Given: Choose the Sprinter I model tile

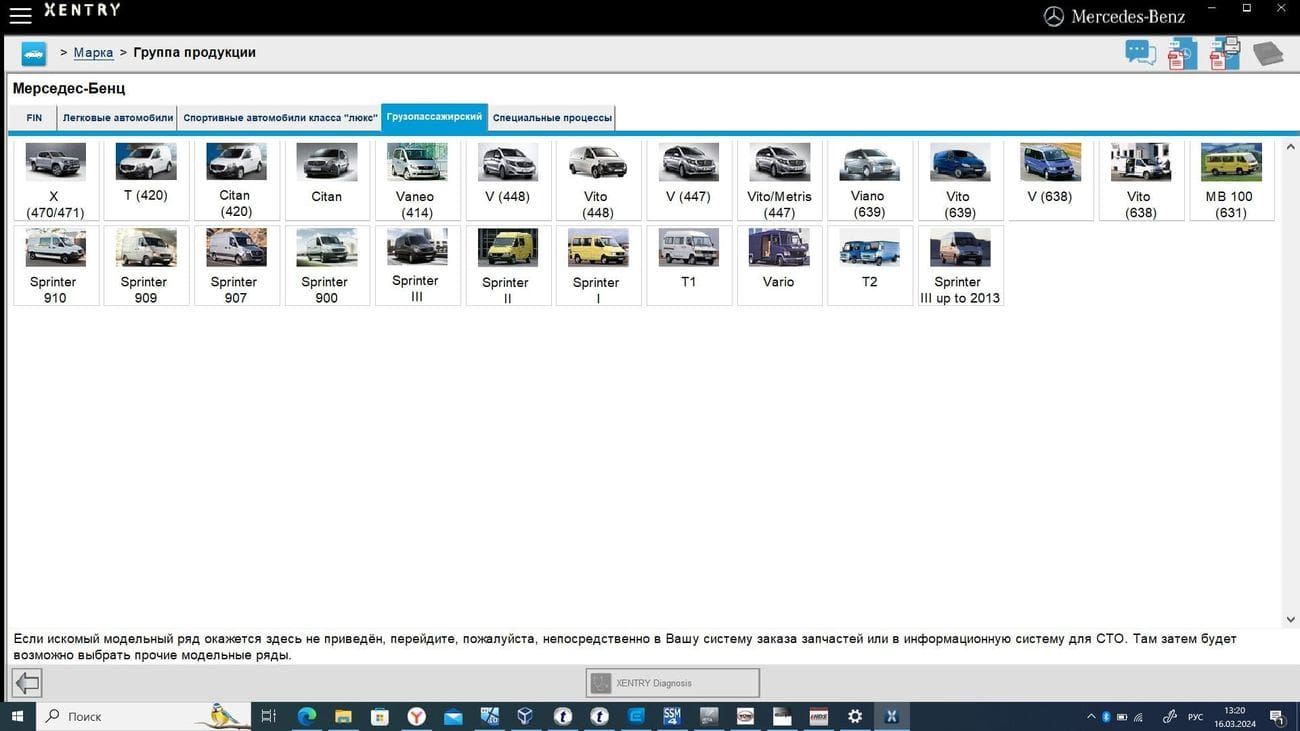Looking at the screenshot, I should pos(598,265).
